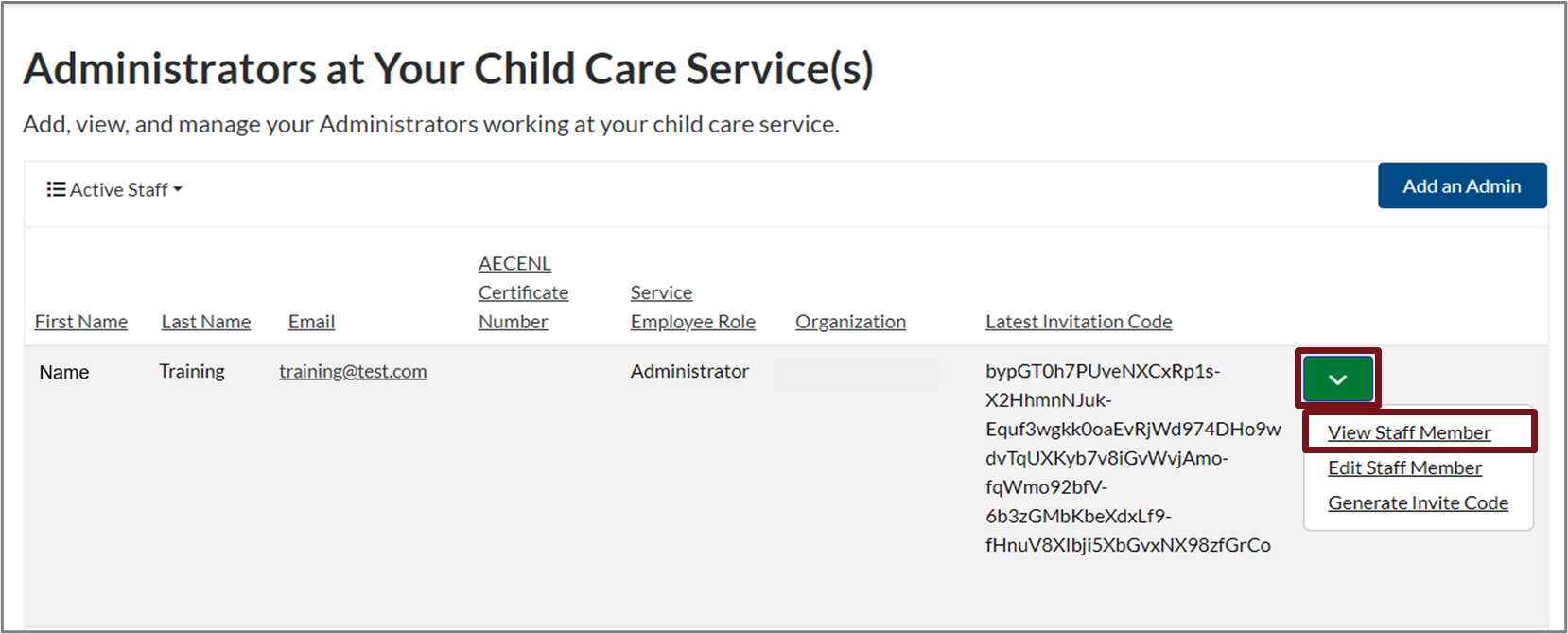Sort by Latest Invitation Code header
1568x634 pixels.
tap(1078, 322)
